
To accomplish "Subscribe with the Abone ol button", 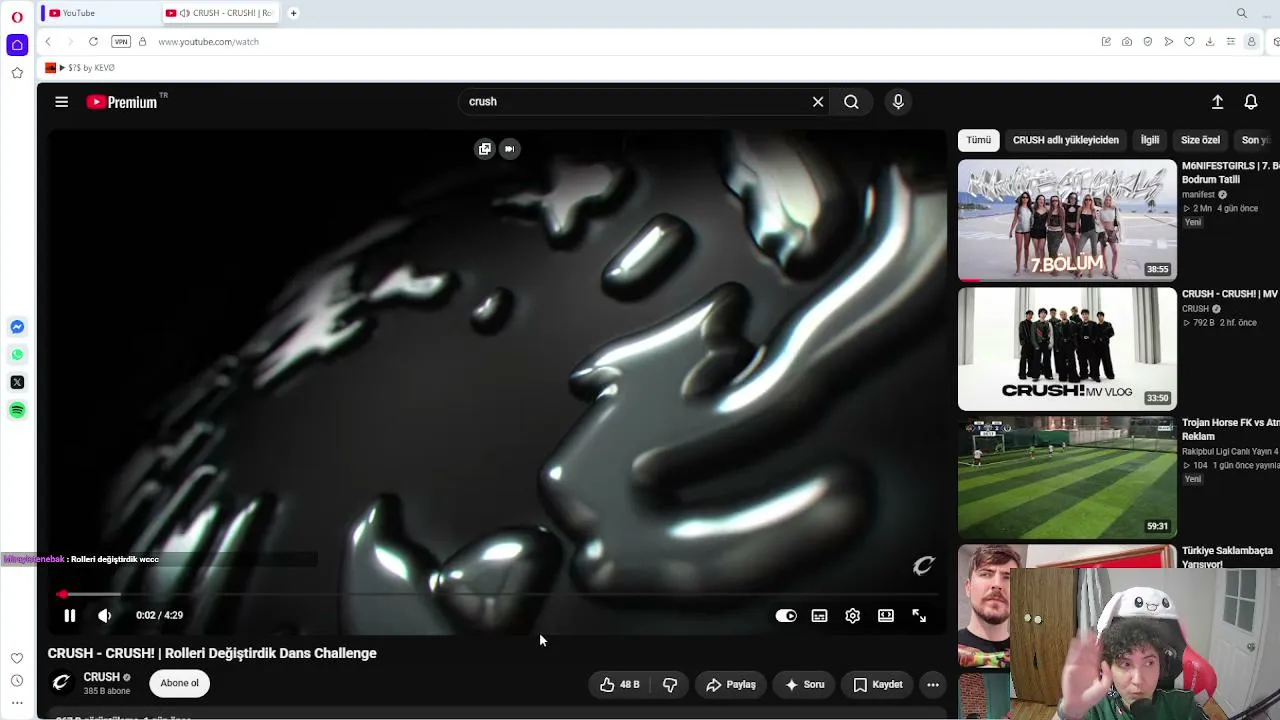I will (180, 684).
